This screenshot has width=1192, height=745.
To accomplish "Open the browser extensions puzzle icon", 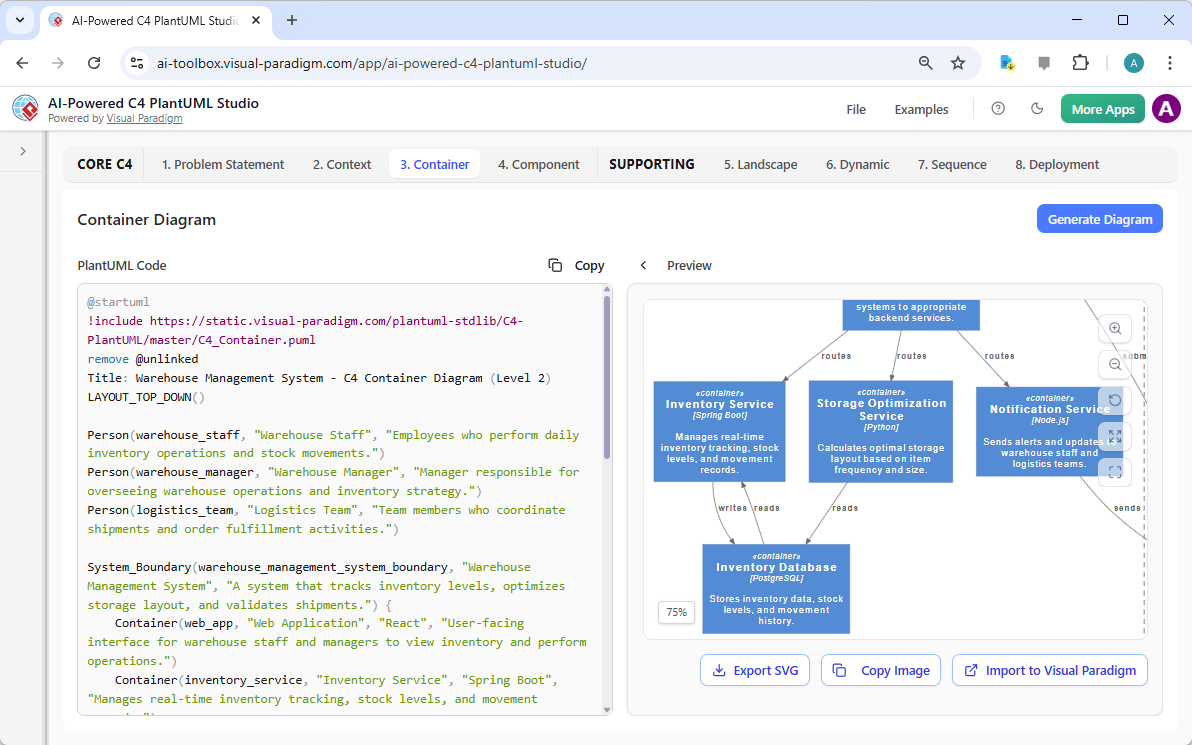I will (x=1080, y=62).
